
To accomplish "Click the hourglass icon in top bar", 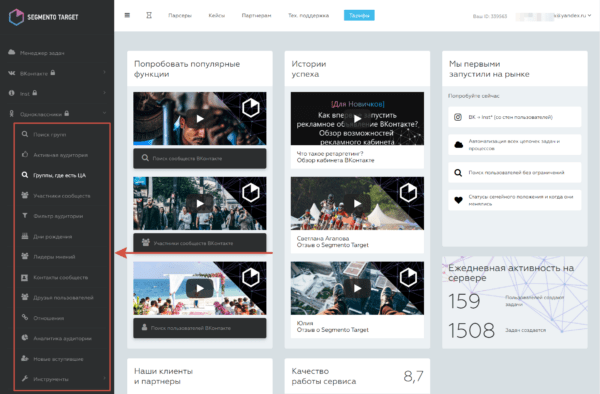I will tap(149, 15).
